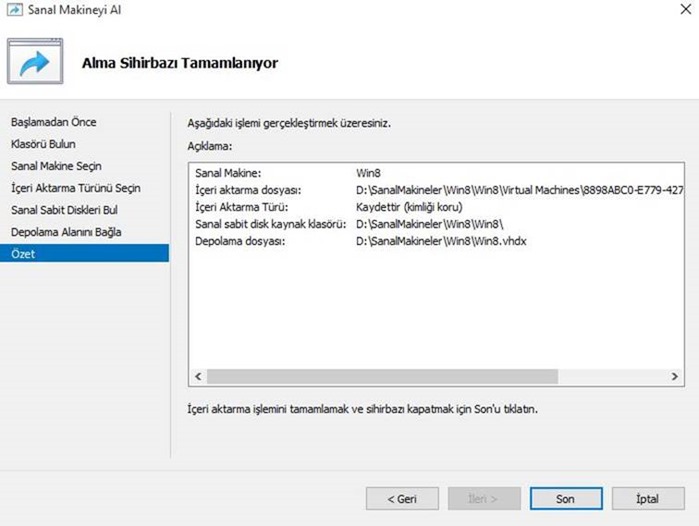The image size is (699, 526).
Task: Click the Son button to finish
Action: pos(566,498)
